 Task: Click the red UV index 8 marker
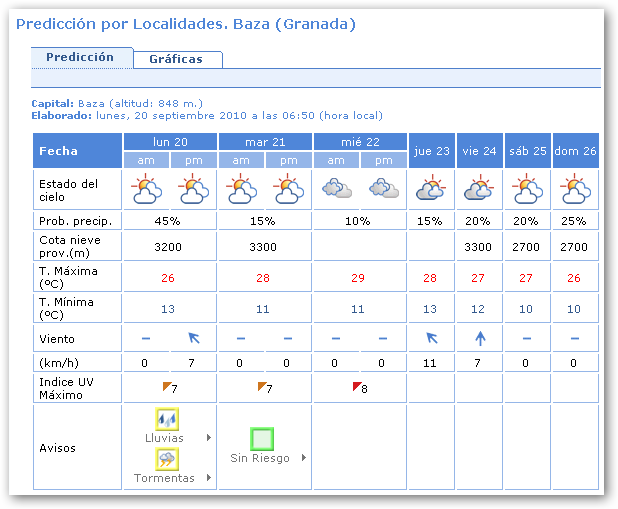point(355,387)
